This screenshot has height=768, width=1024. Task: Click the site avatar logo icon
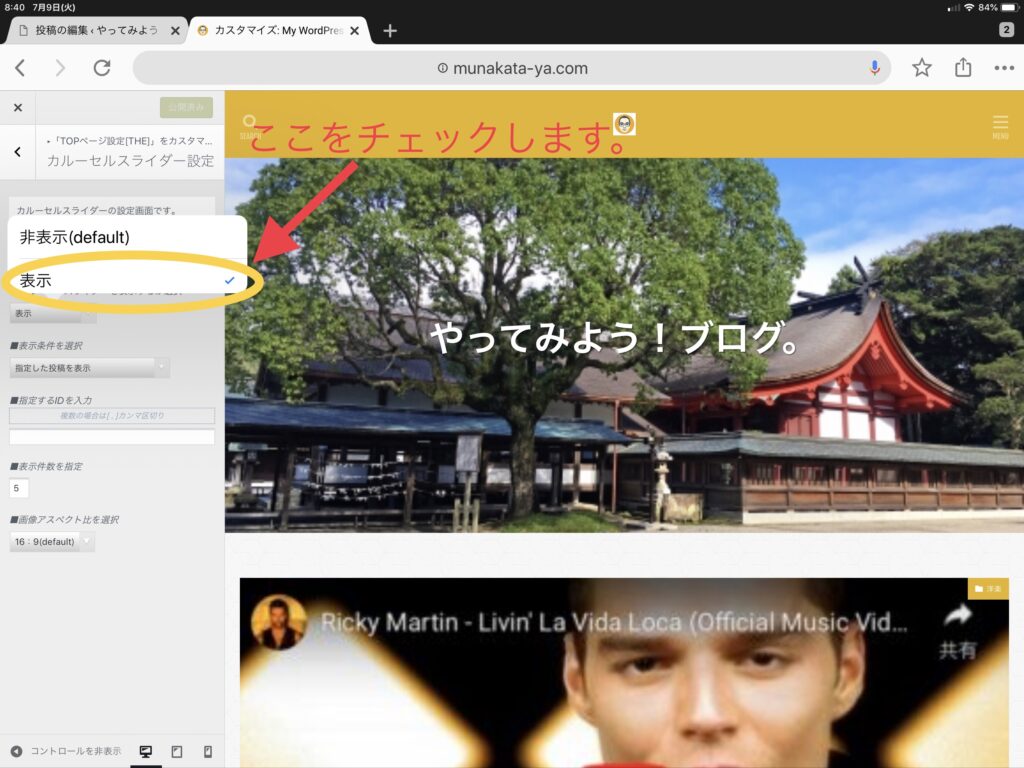(624, 124)
